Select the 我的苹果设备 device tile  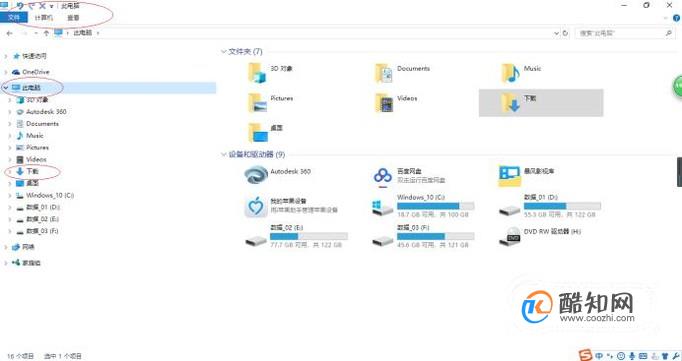click(x=291, y=206)
